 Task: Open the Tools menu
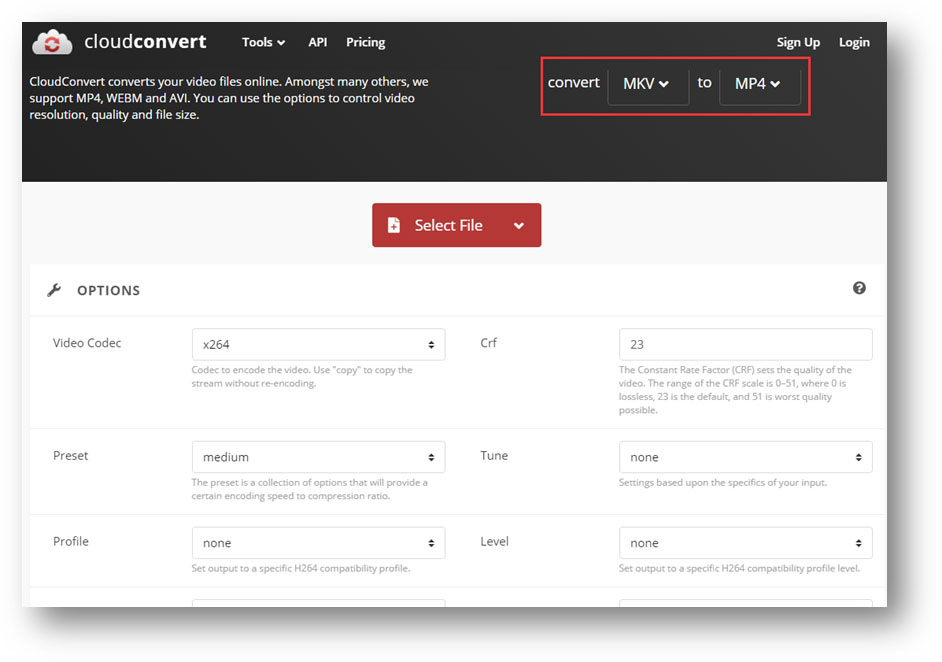click(263, 42)
